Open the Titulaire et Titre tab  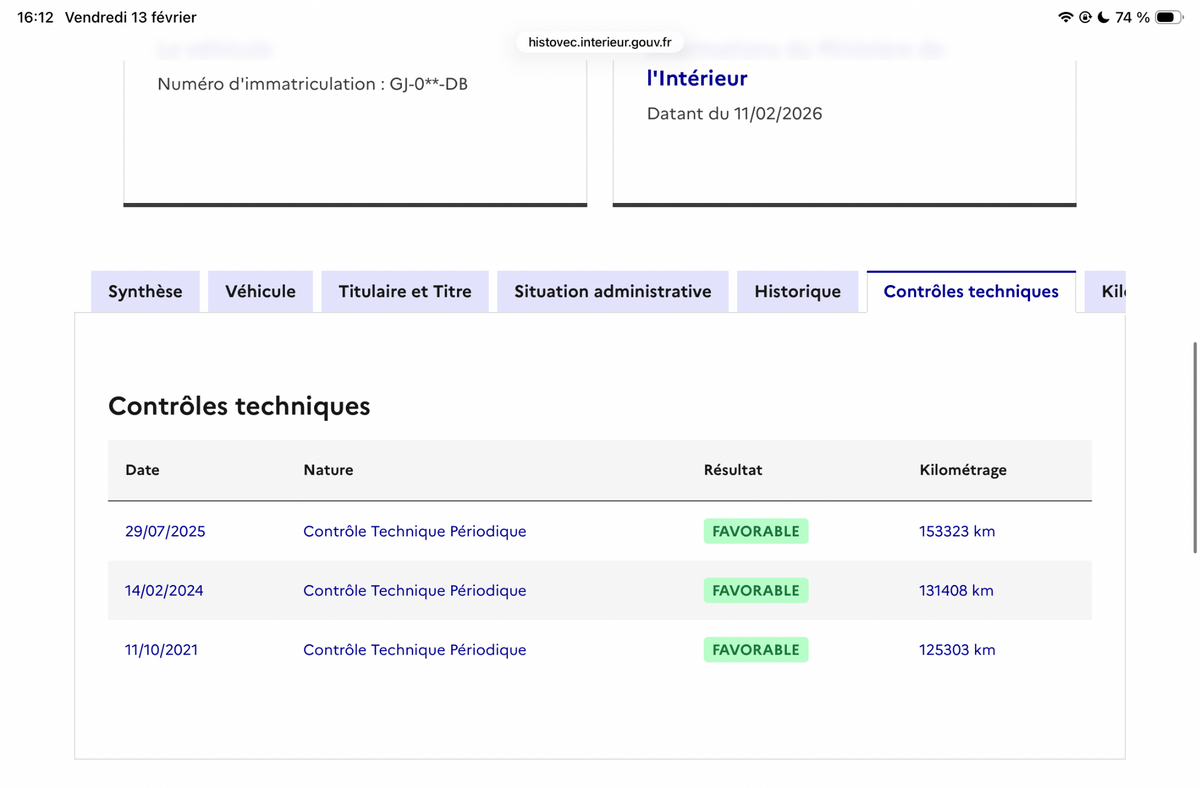[405, 291]
